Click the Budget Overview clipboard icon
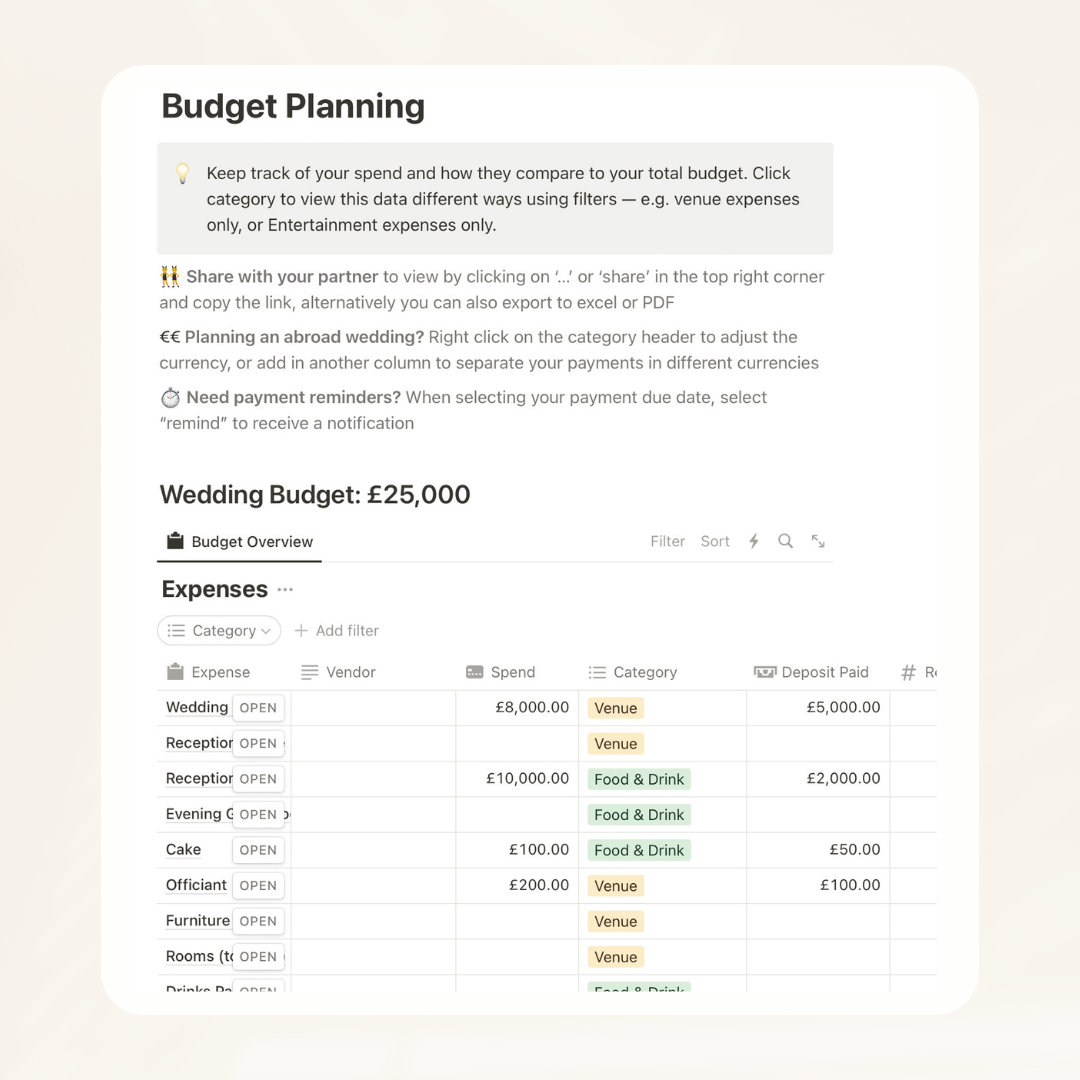This screenshot has height=1080, width=1080. tap(175, 541)
